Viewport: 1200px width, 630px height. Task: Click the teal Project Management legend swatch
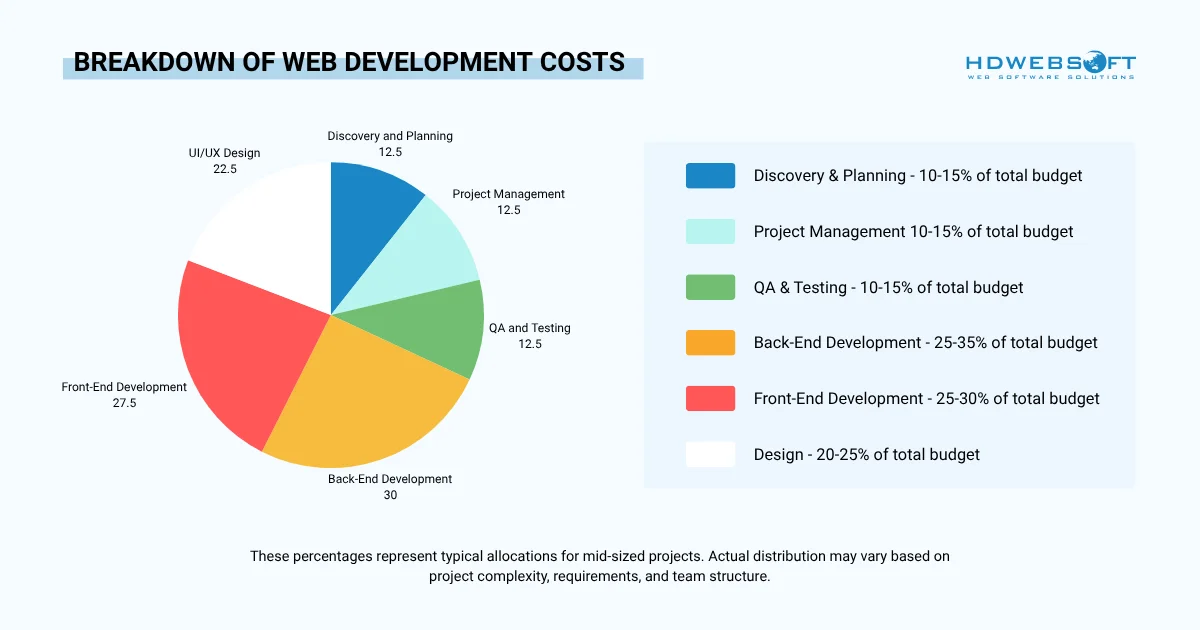click(x=710, y=231)
